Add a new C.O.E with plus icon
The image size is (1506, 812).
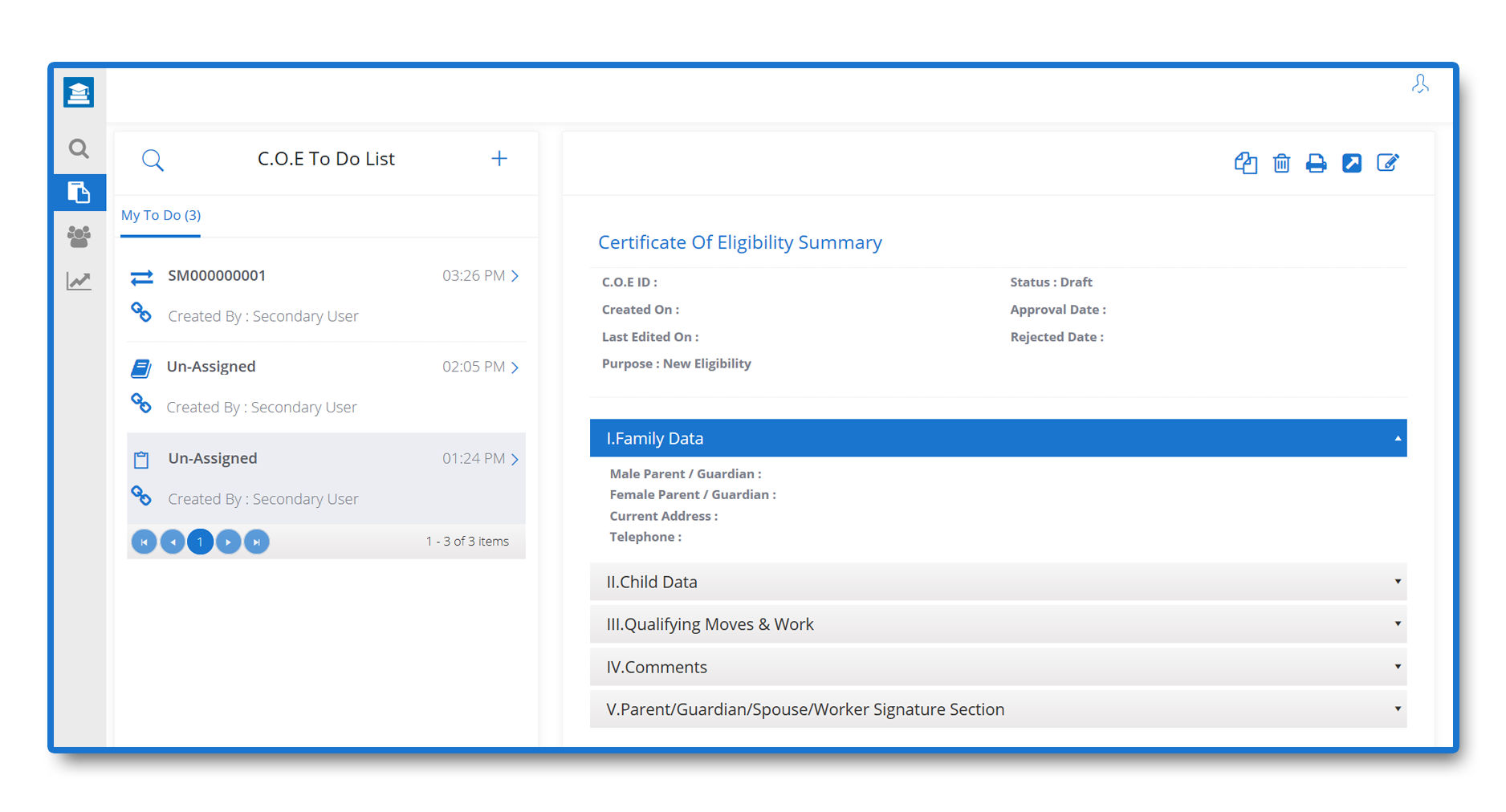499,158
